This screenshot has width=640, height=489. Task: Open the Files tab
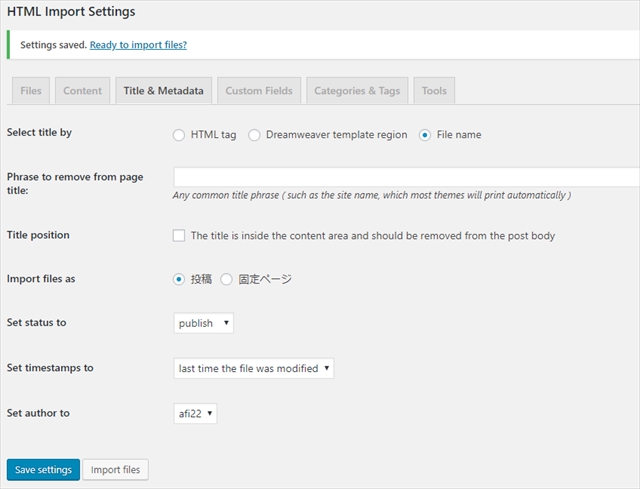[31, 91]
